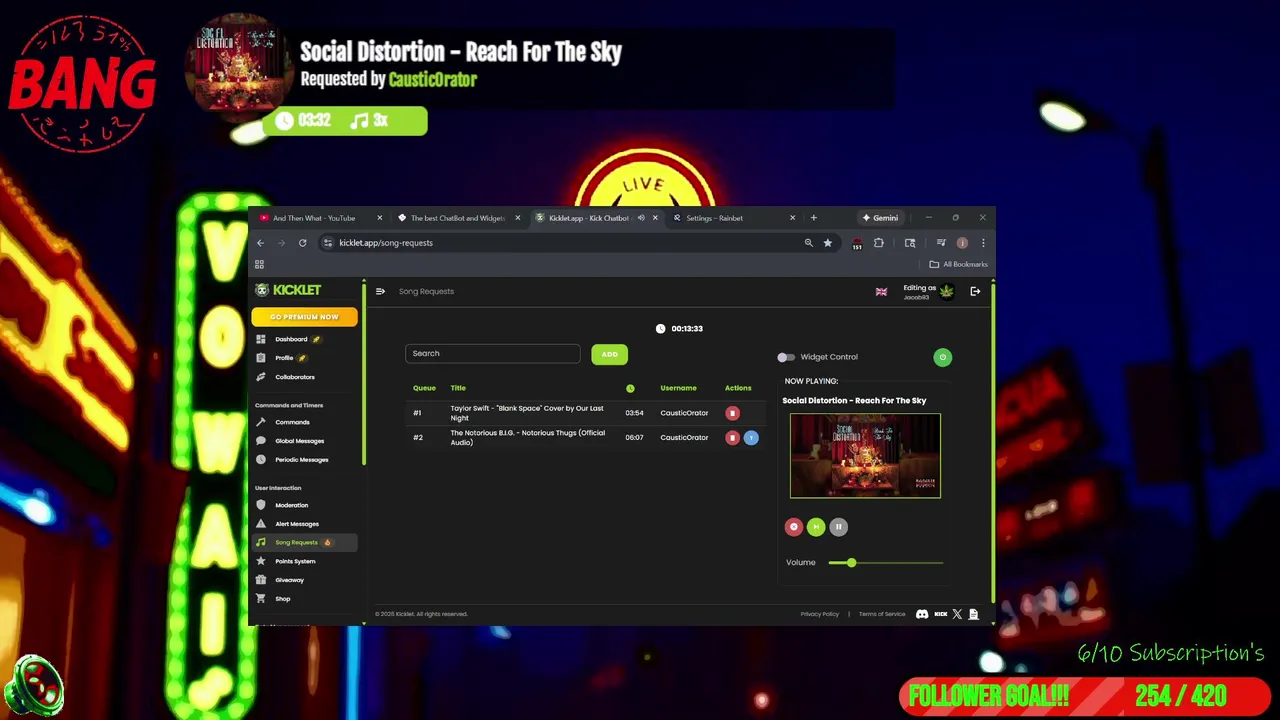This screenshot has width=1280, height=720.
Task: Open Collaborators in sidebar
Action: click(x=294, y=377)
